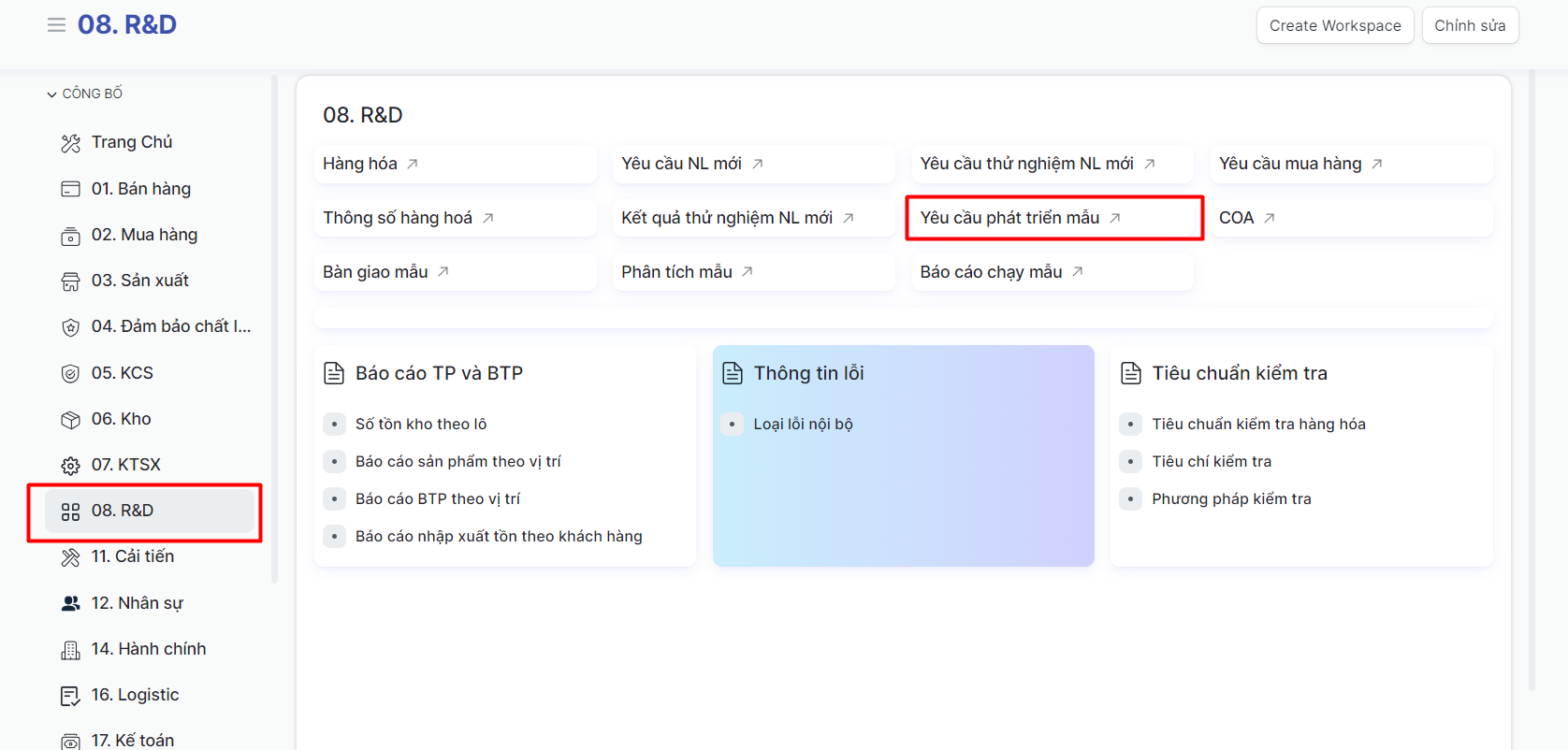Select the 02. Mua hàng icon

pyautogui.click(x=70, y=236)
